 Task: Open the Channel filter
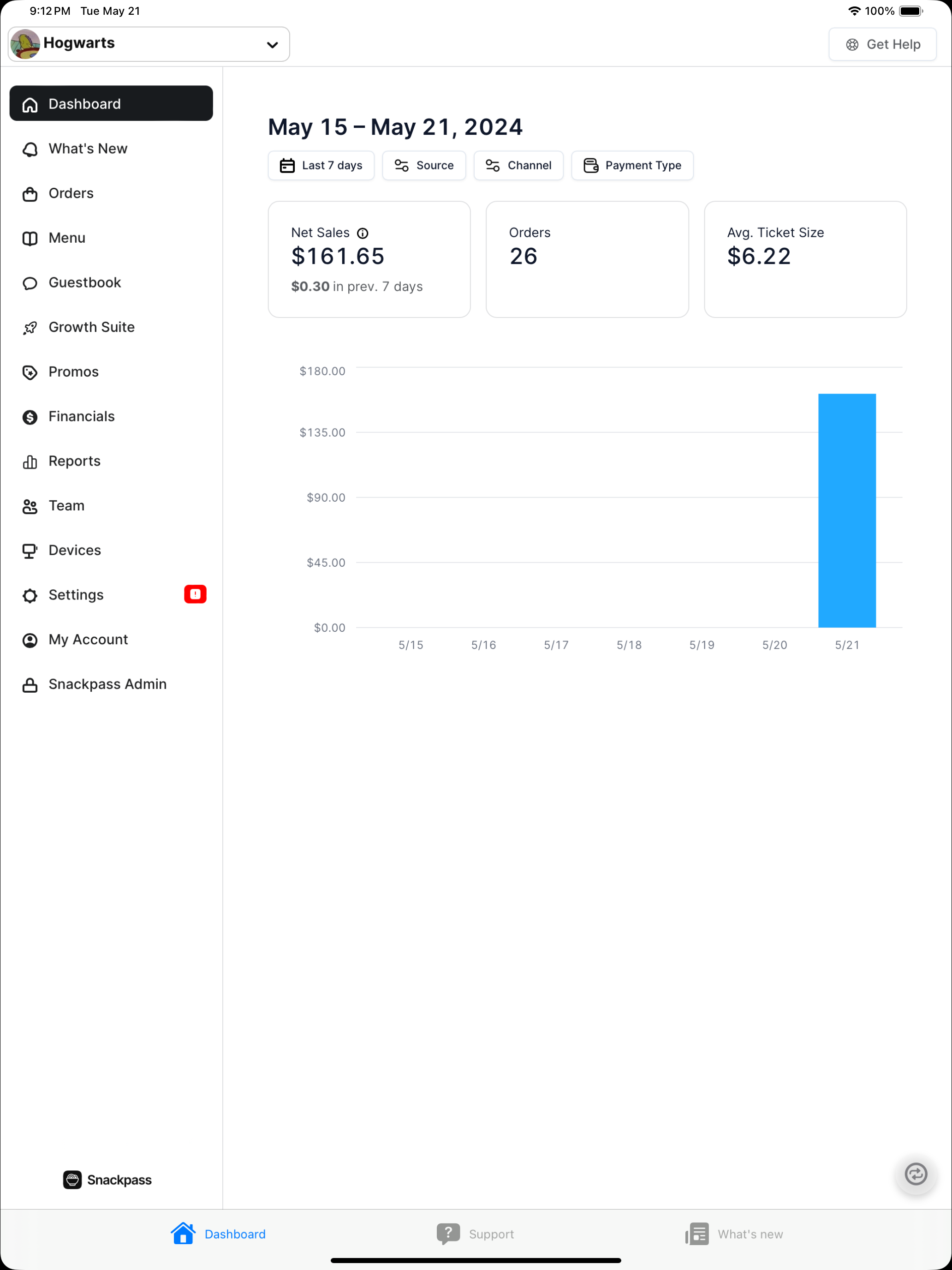[x=518, y=165]
